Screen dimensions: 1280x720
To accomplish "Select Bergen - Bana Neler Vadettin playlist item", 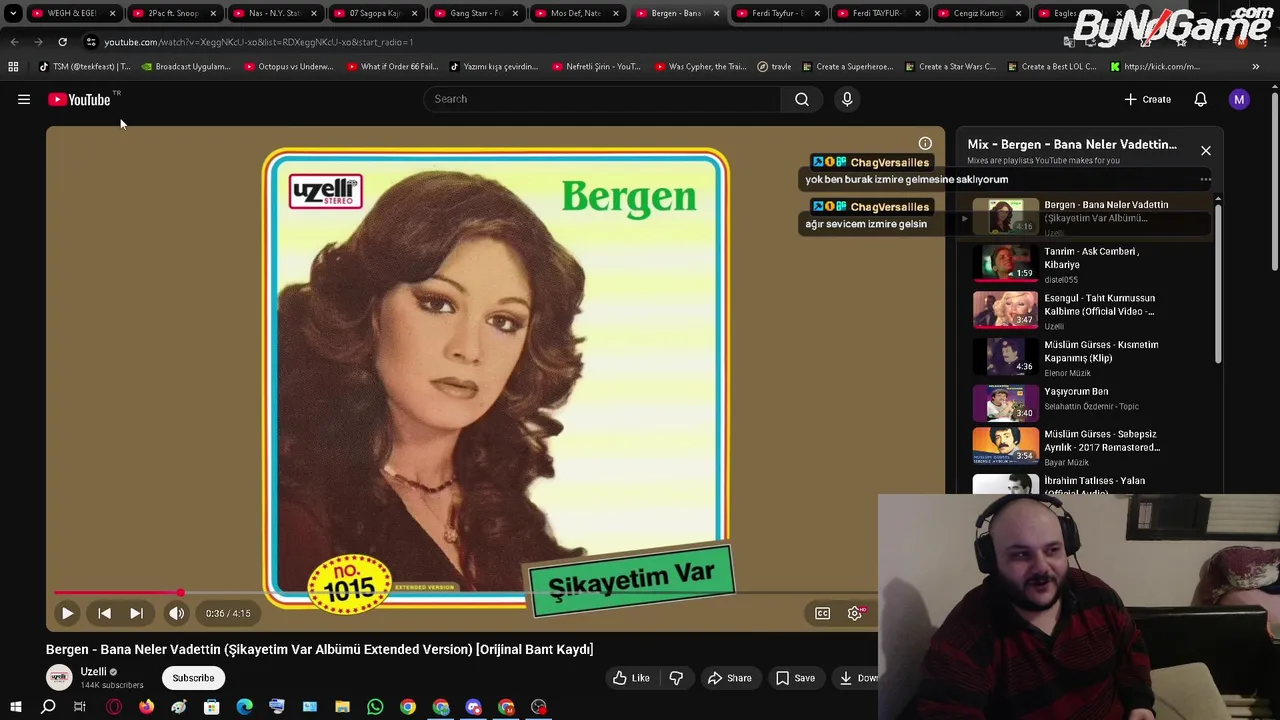I will click(1085, 216).
